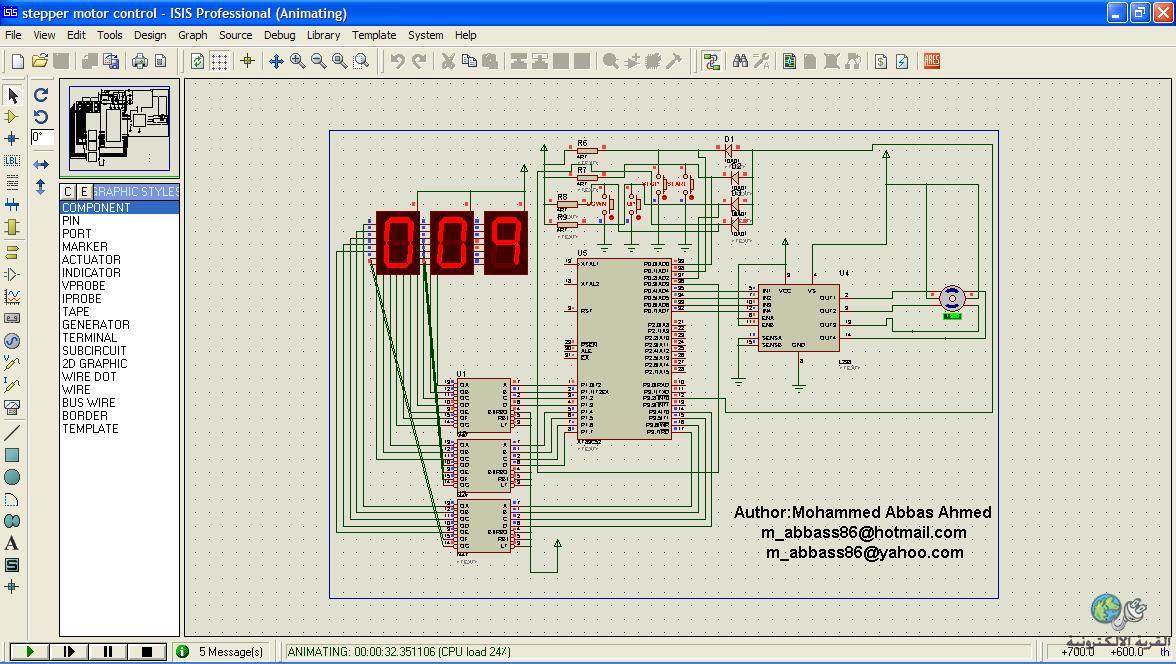Open the Graph menu
This screenshot has width=1176, height=664.
pos(193,35)
